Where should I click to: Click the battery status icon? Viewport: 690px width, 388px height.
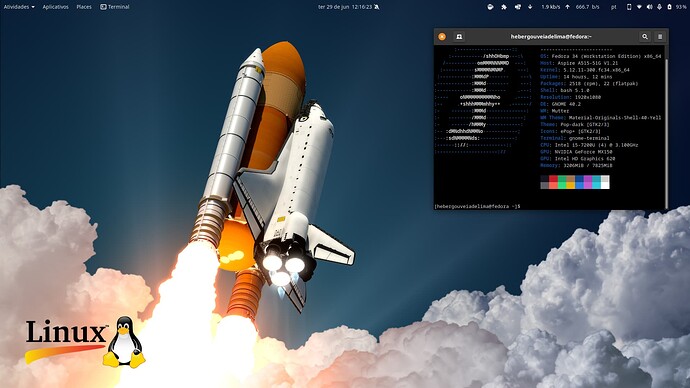[669, 7]
